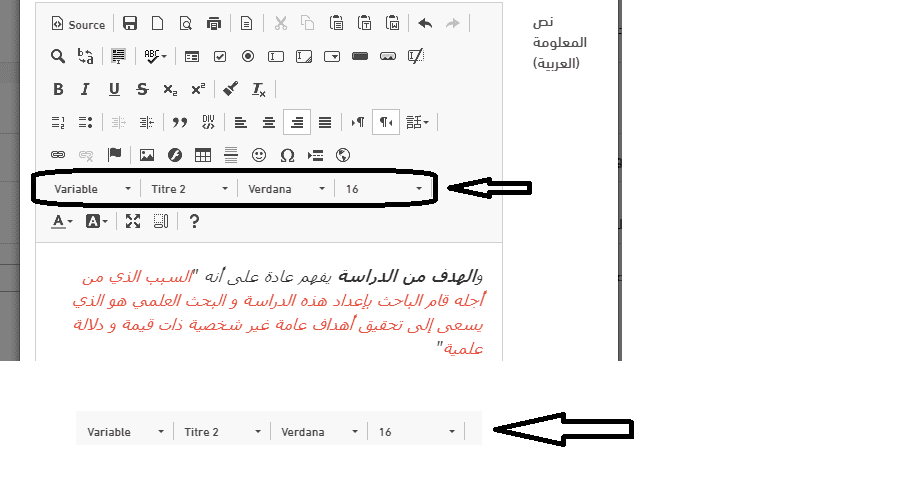Screen dimensions: 915x494
Task: Click the Cut scissors icon
Action: [281, 23]
